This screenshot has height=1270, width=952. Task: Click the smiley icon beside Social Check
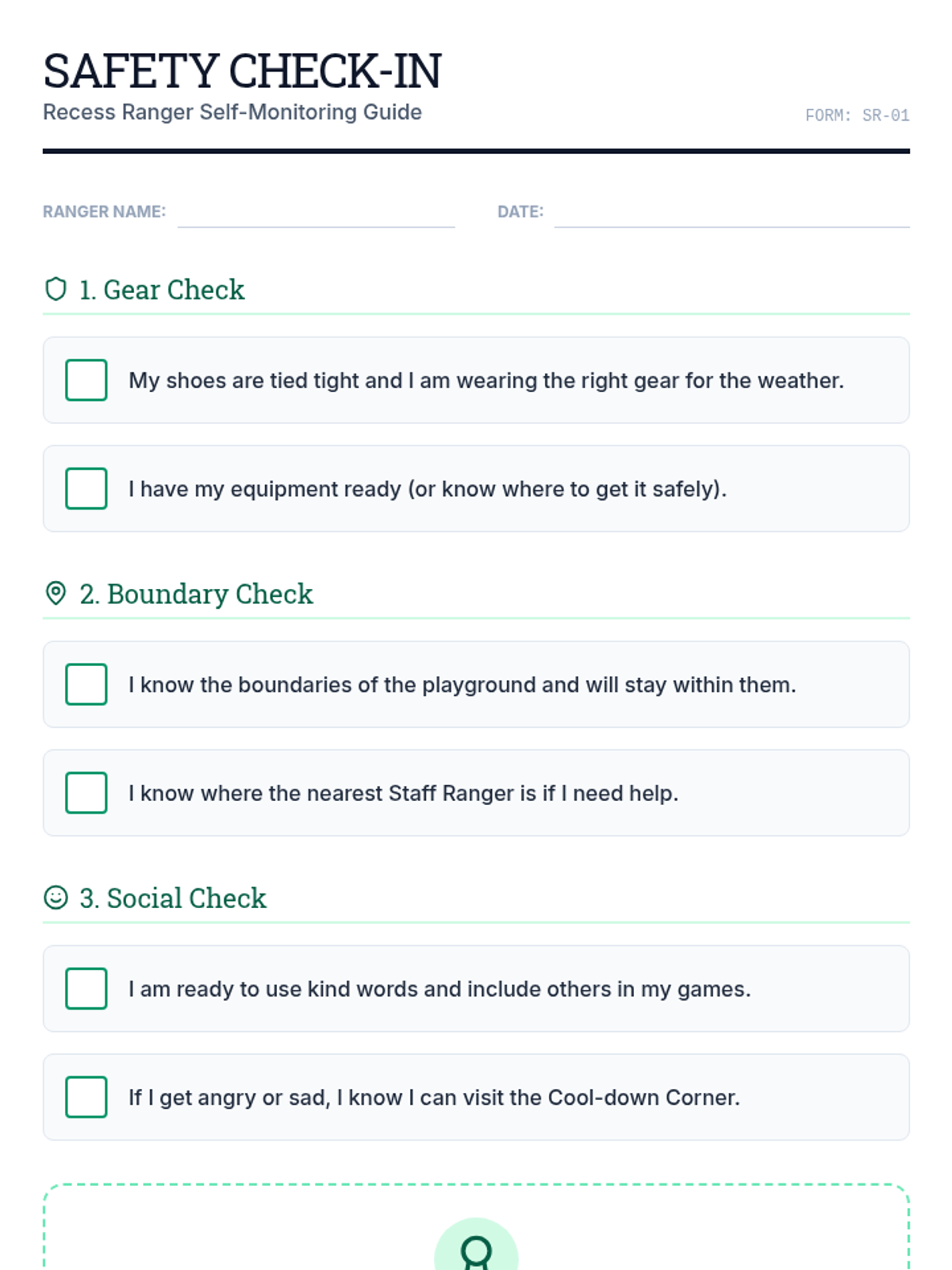pos(56,897)
